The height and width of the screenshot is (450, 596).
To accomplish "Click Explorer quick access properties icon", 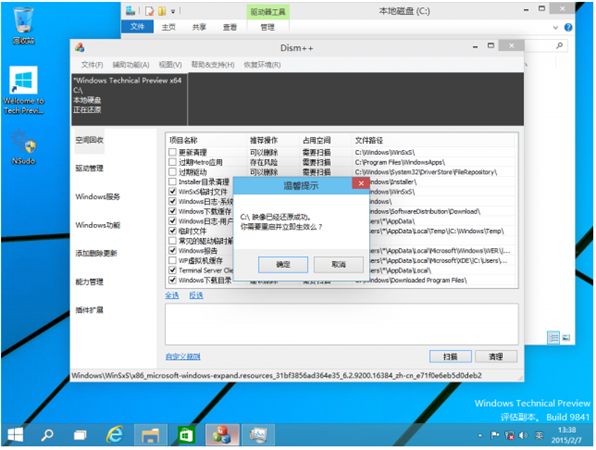I will coord(149,11).
